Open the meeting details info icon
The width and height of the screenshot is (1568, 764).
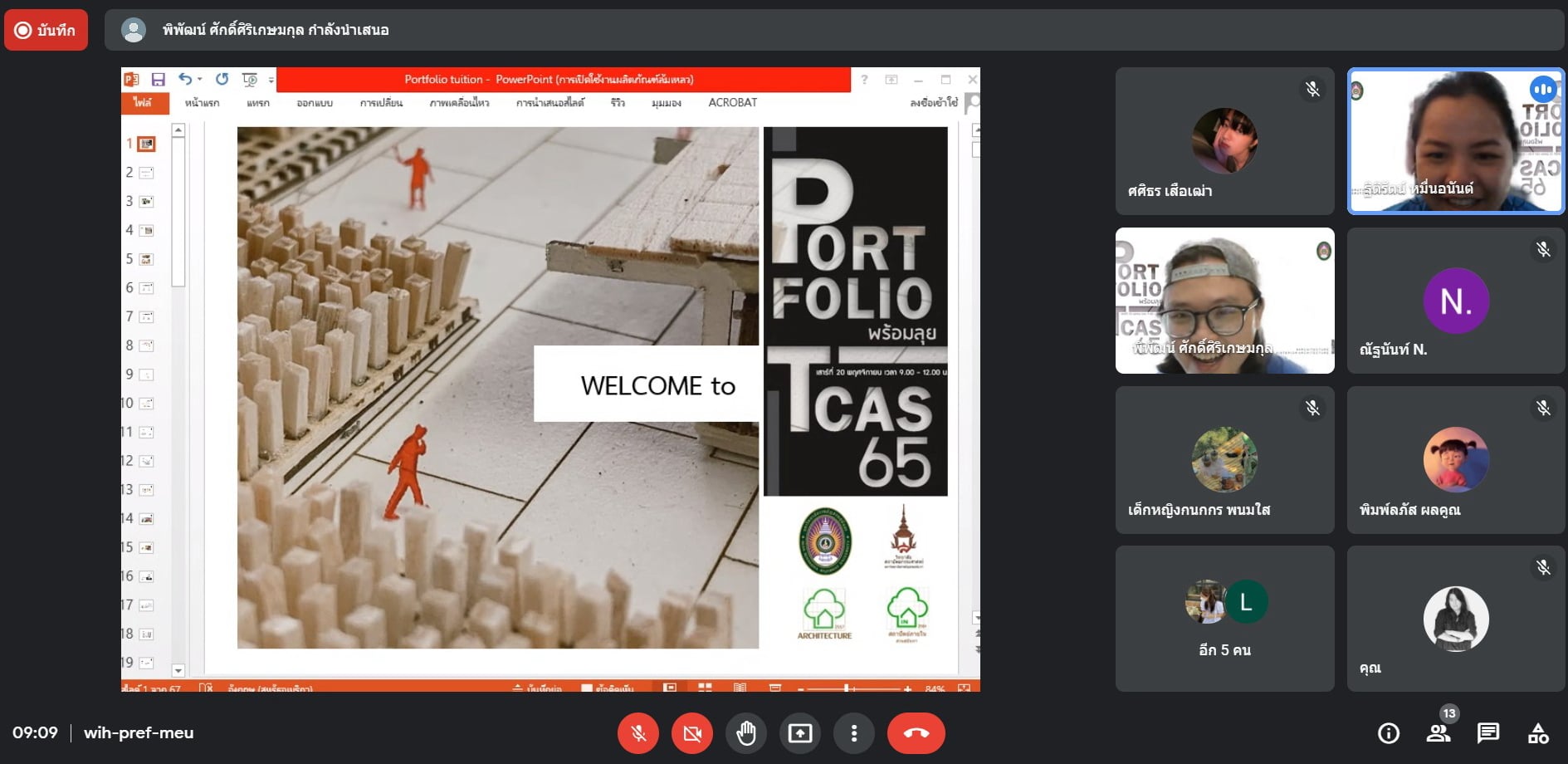click(x=1388, y=733)
